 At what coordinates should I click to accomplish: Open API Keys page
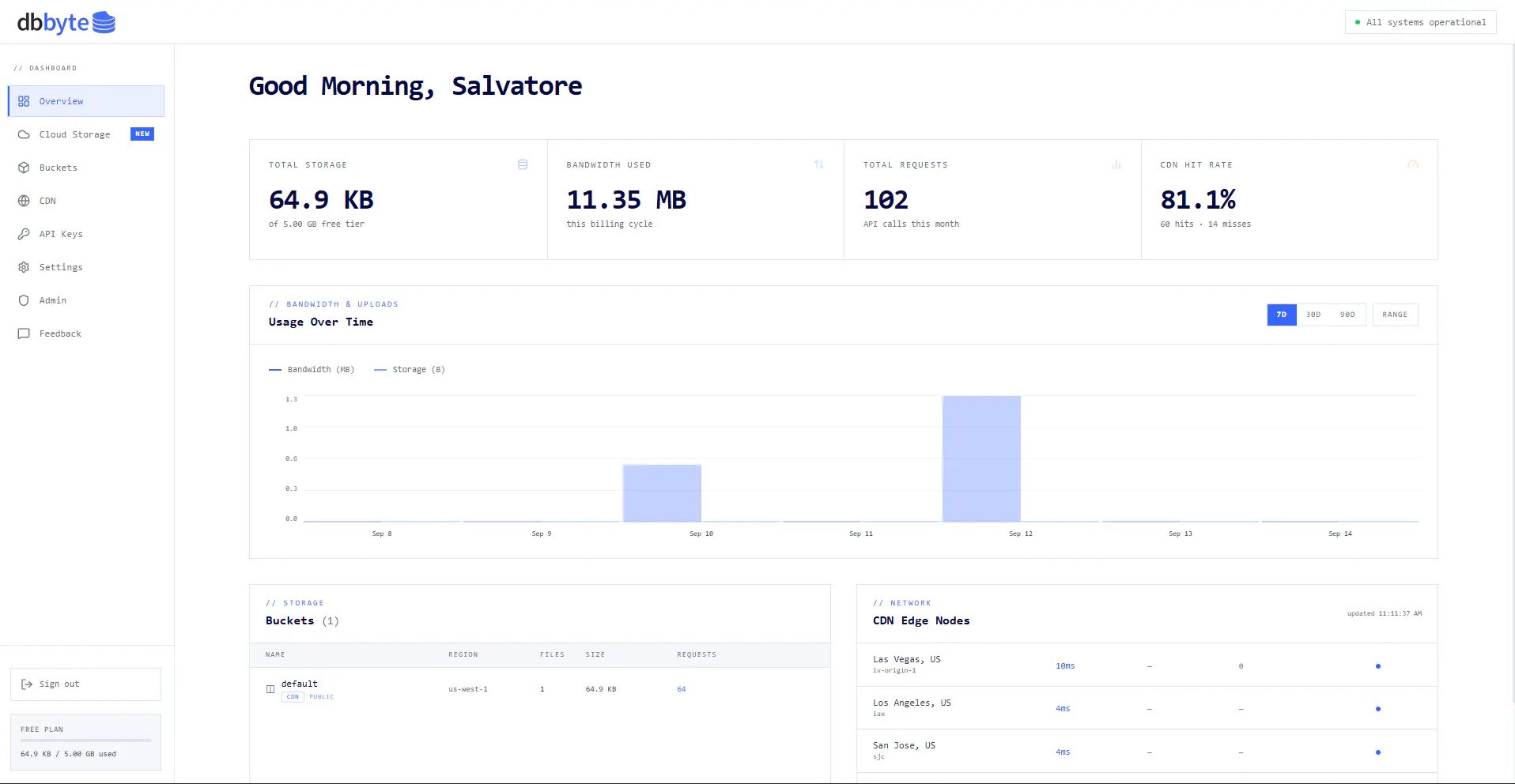pos(86,234)
